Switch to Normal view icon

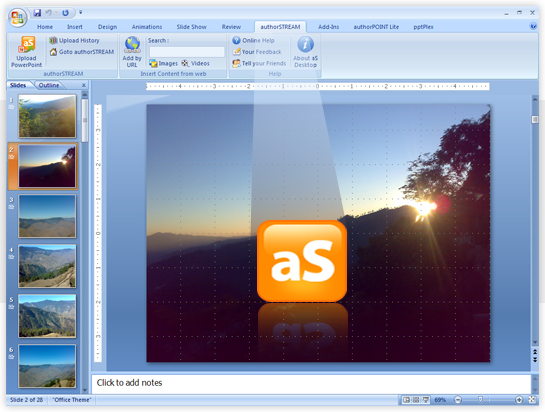406,400
